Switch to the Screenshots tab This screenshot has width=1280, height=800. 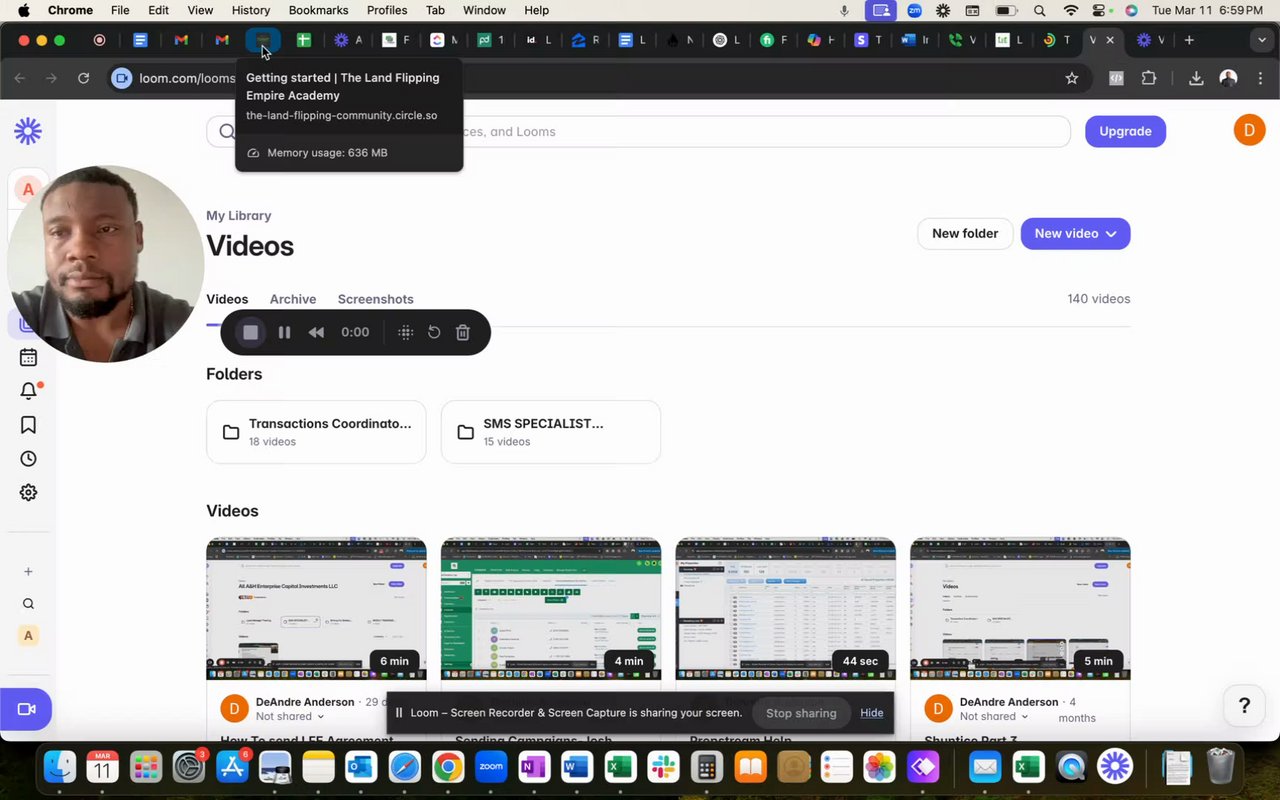(x=375, y=299)
